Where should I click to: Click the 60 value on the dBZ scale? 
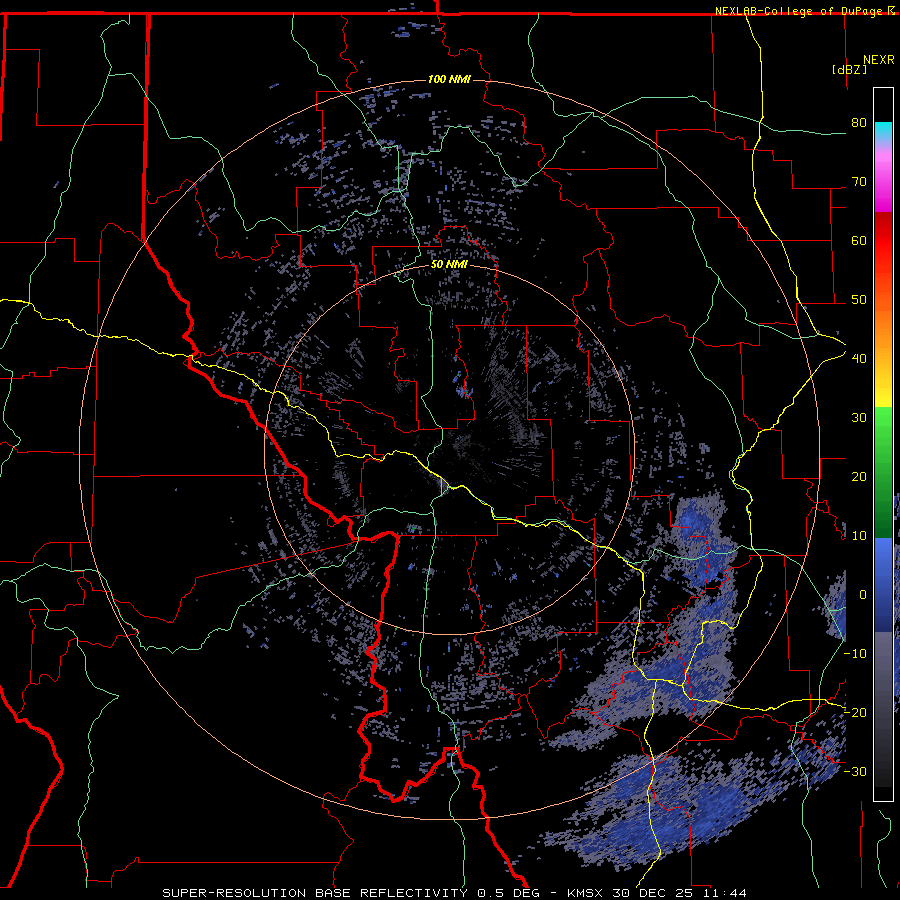859,240
